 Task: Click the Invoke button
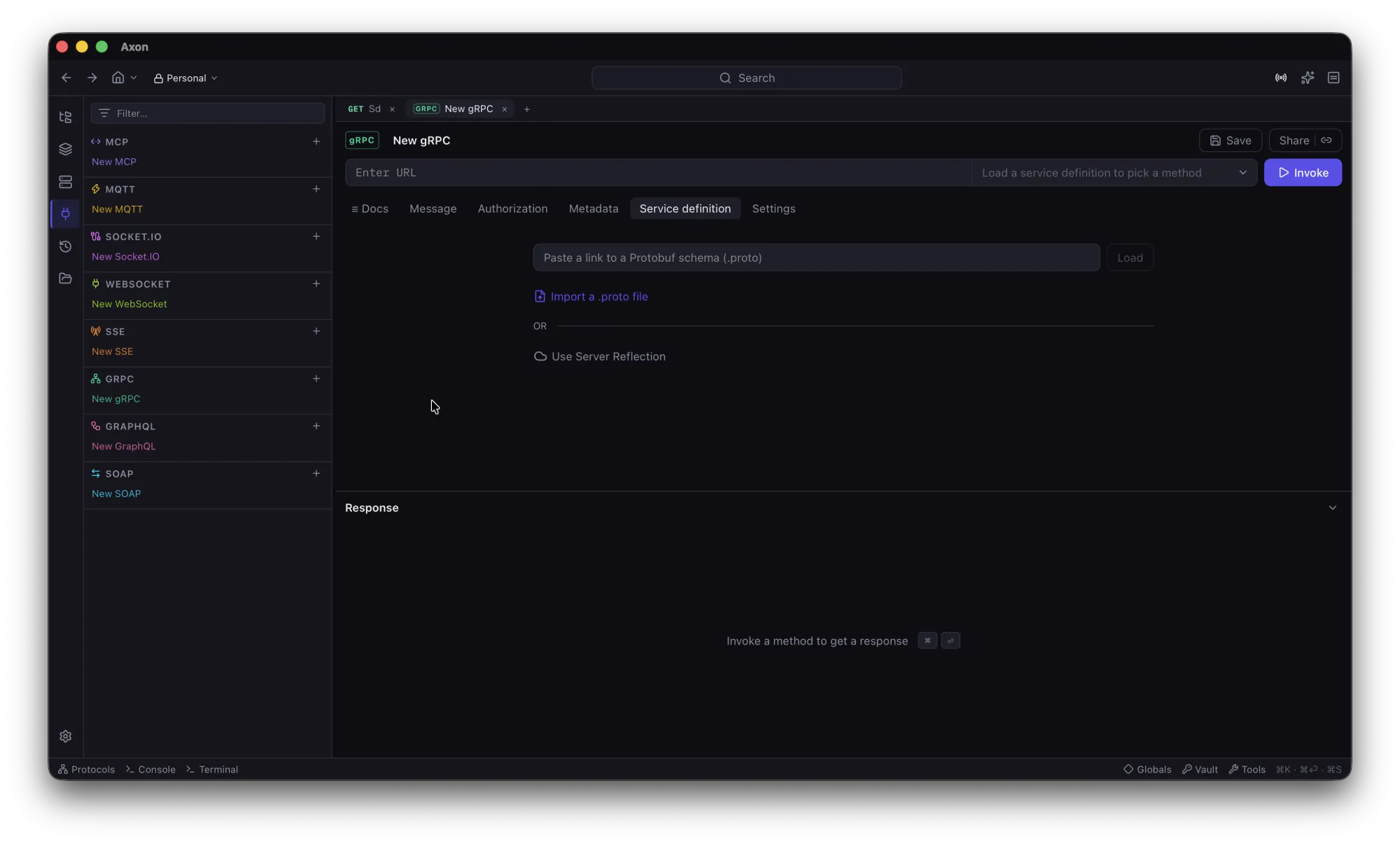(x=1303, y=173)
